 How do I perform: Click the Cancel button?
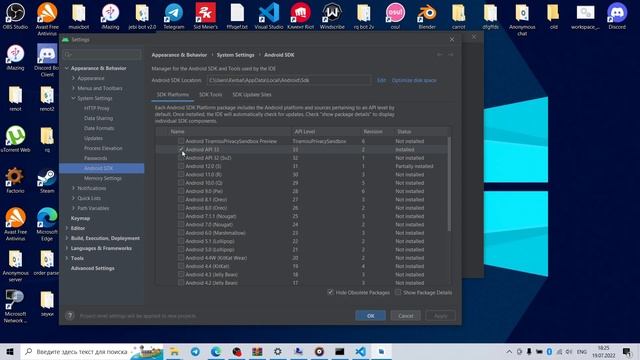point(405,316)
